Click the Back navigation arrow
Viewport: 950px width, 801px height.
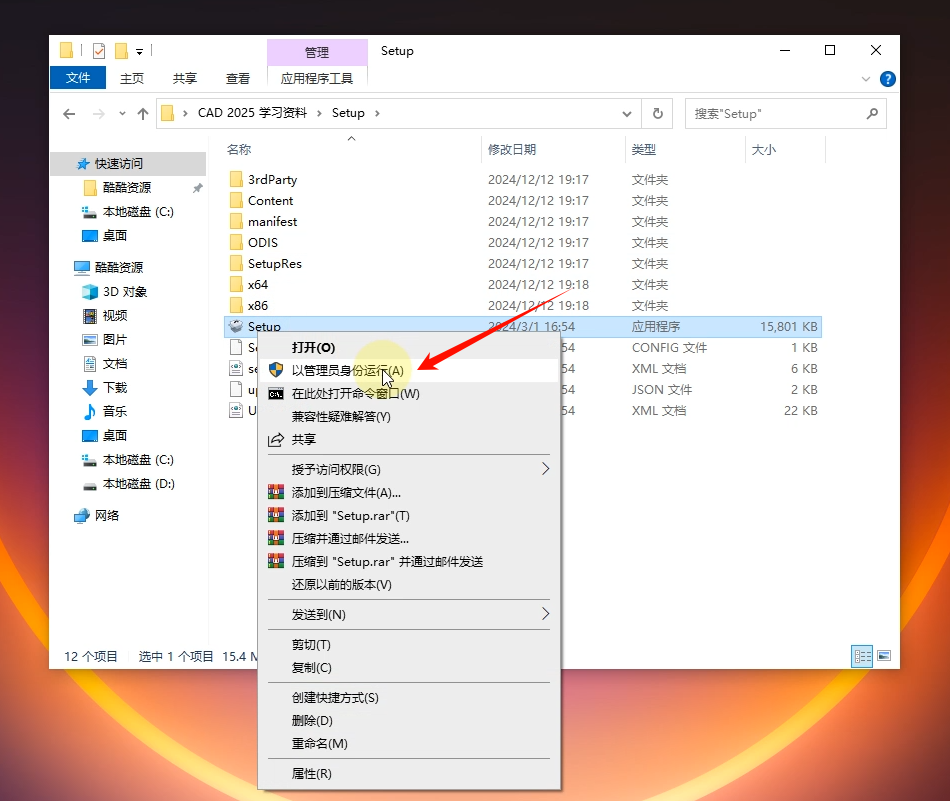(x=69, y=114)
